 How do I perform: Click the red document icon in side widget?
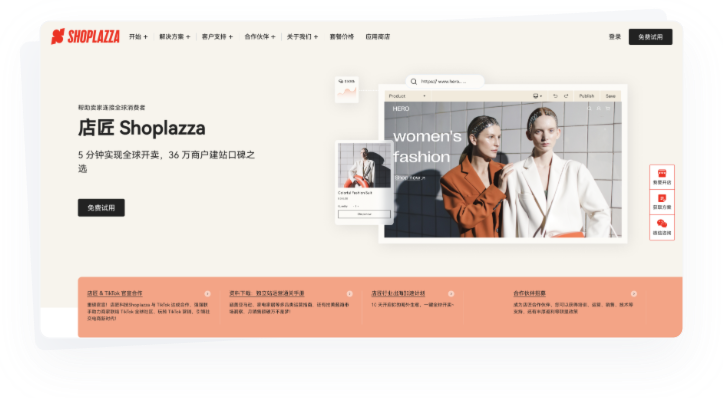pos(662,198)
